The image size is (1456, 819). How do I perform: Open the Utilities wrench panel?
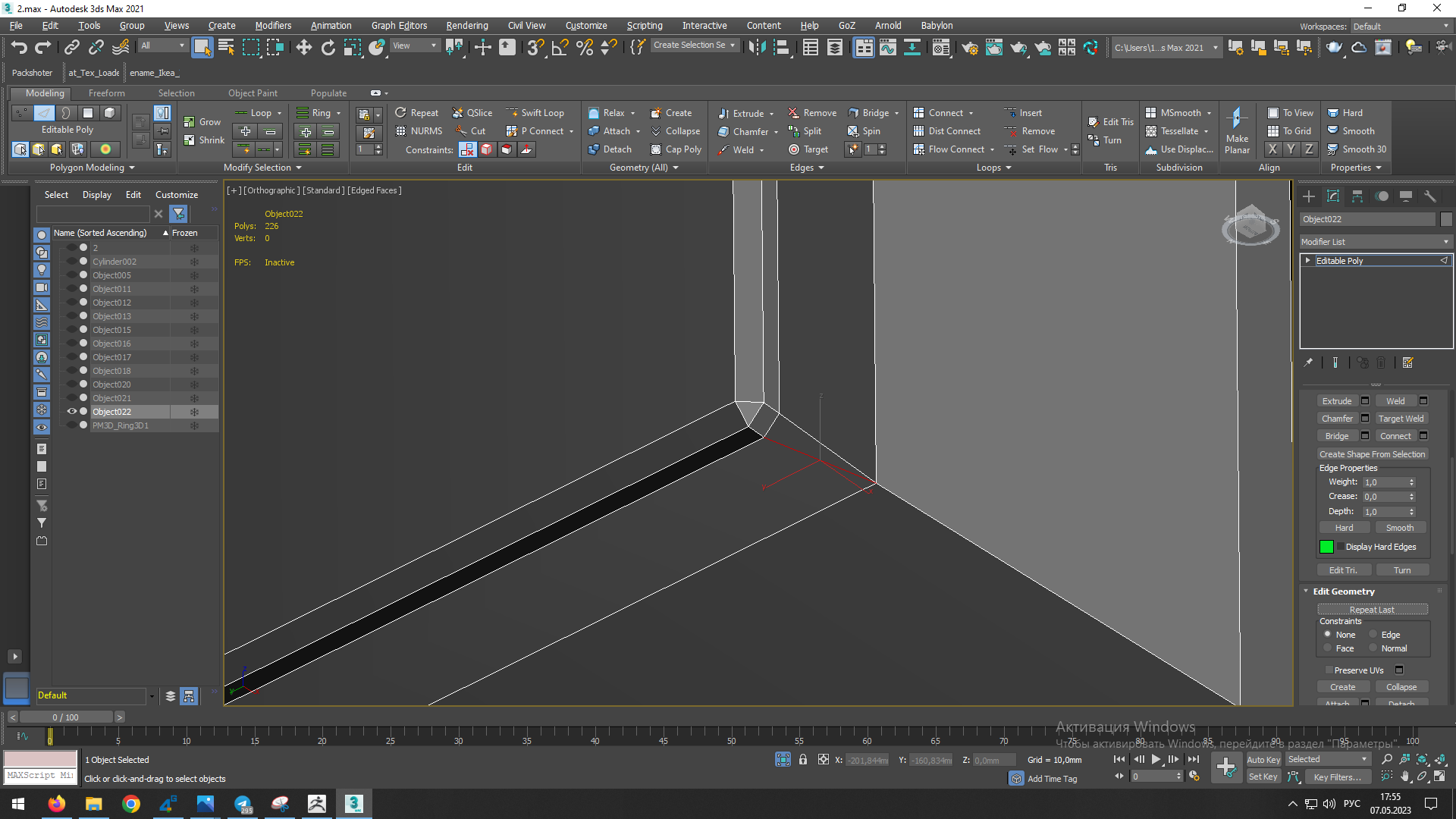pyautogui.click(x=1430, y=196)
